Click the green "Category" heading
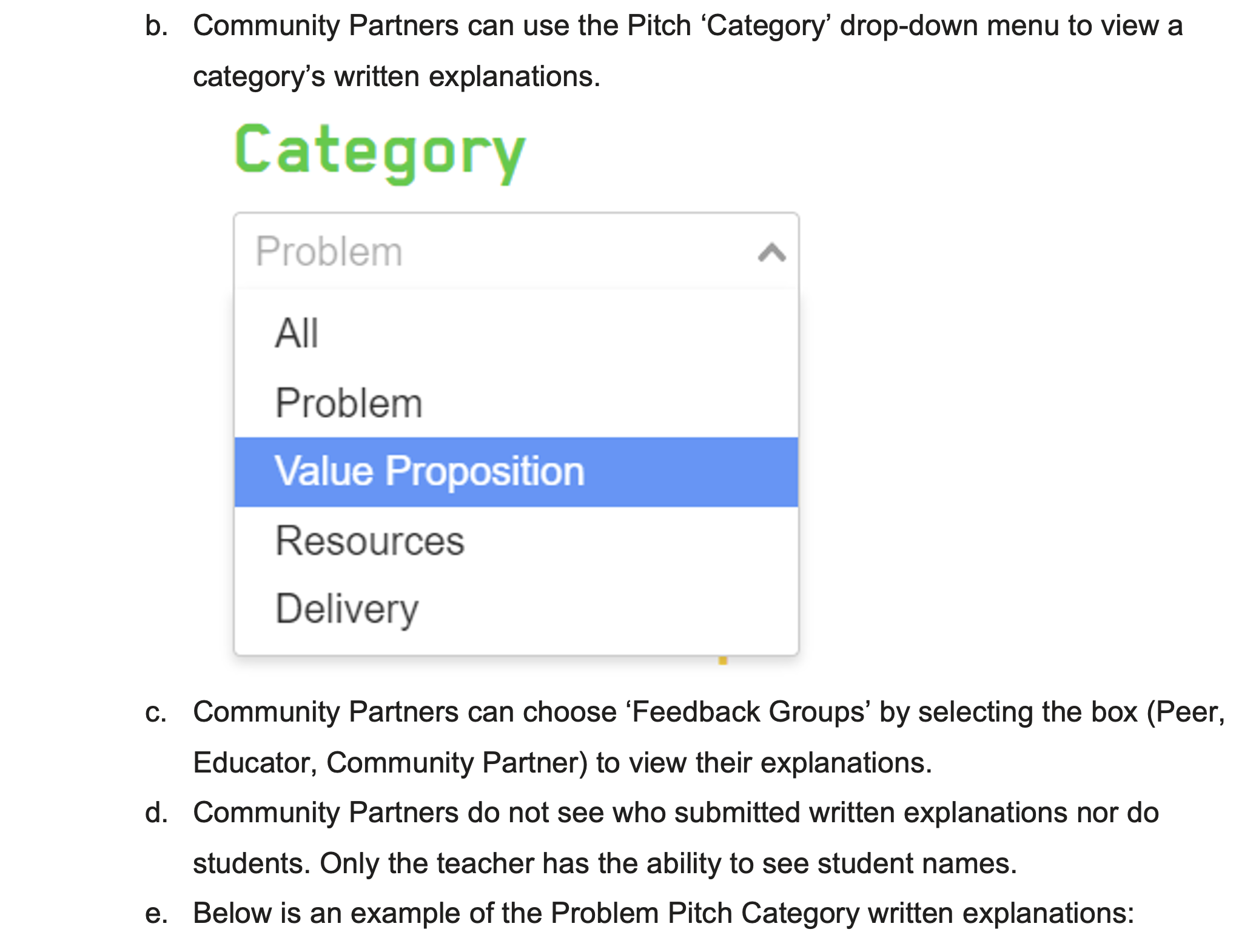The image size is (1253, 952). pos(380,152)
